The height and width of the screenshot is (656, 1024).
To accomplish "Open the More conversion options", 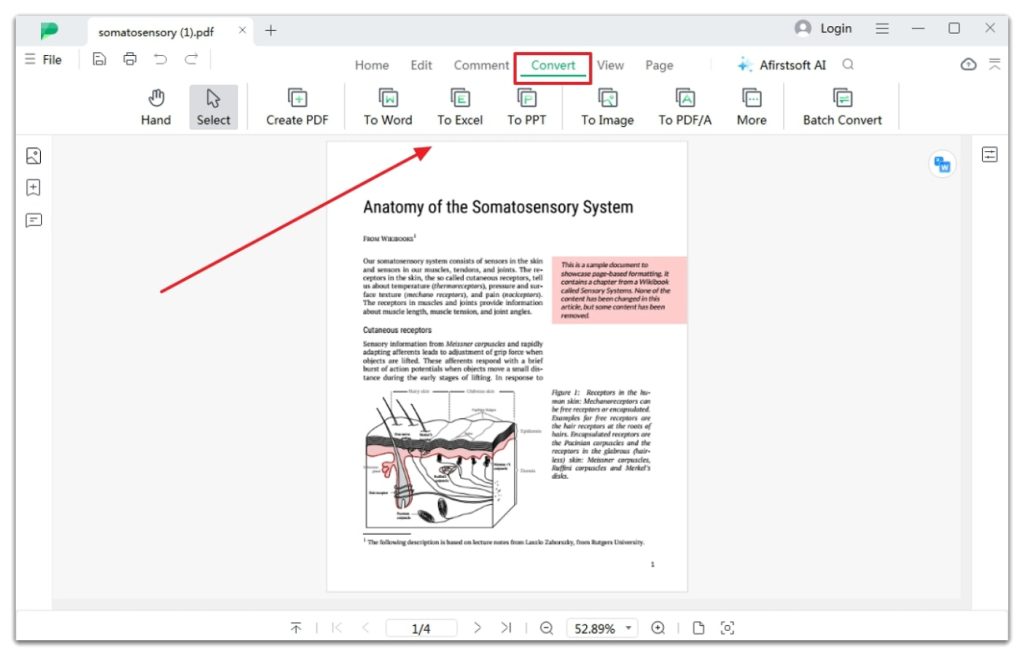I will coord(752,107).
